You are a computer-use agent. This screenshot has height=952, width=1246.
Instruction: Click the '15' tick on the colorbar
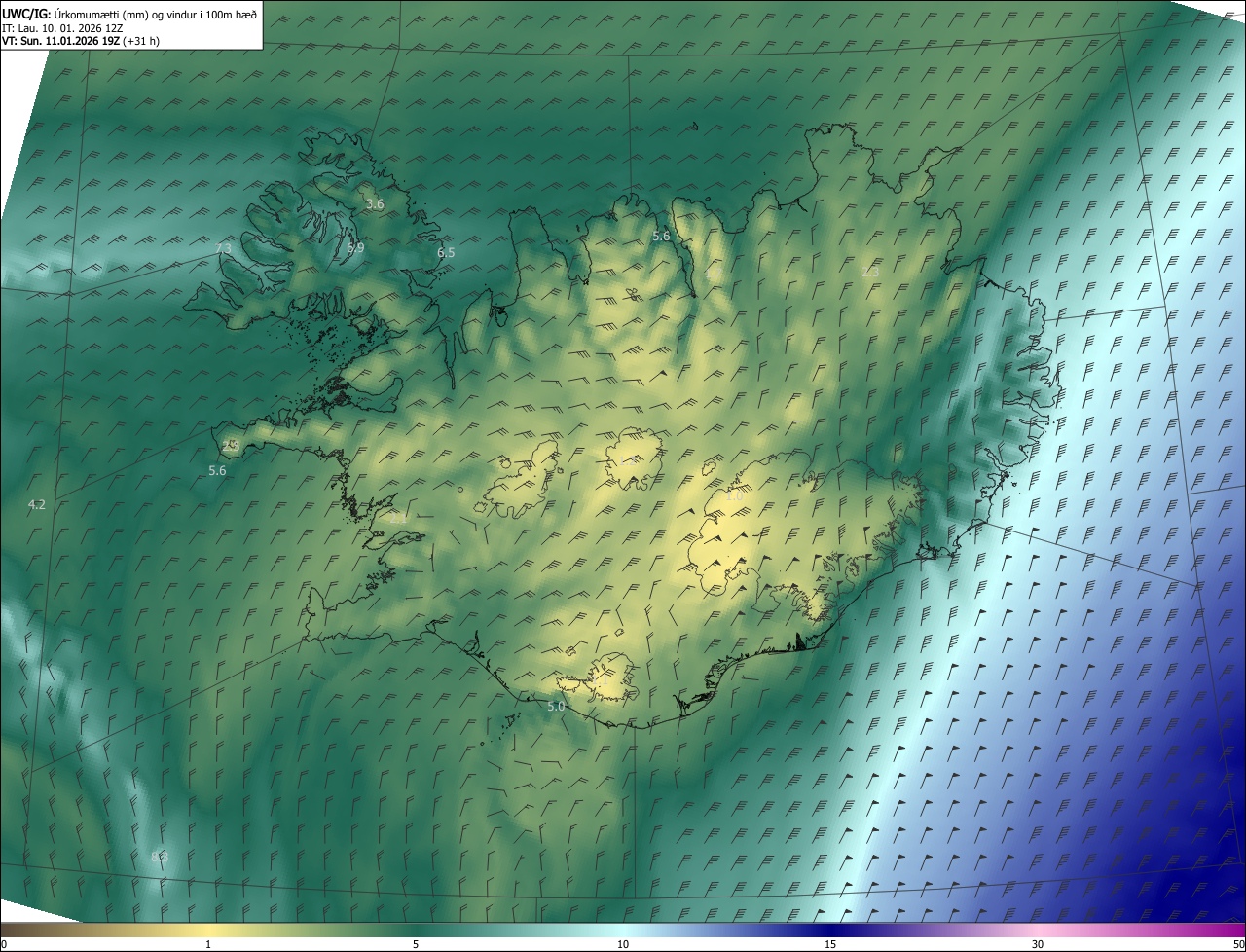pos(830,944)
